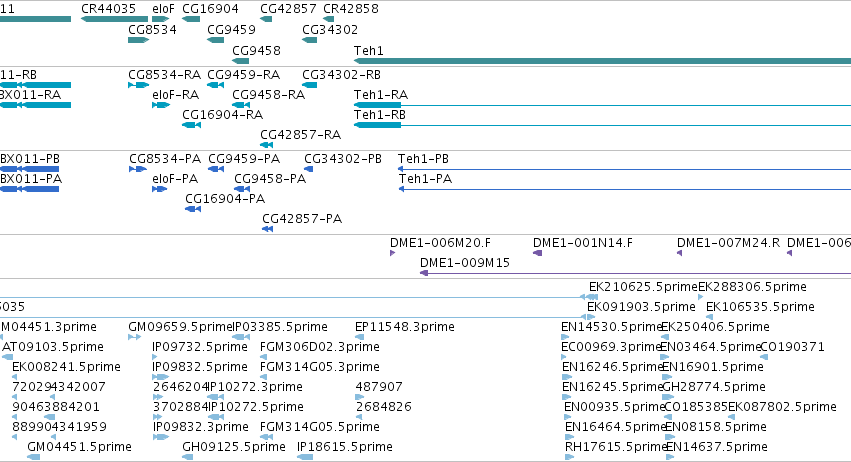Click EST IP09832.3prime

coord(201,427)
